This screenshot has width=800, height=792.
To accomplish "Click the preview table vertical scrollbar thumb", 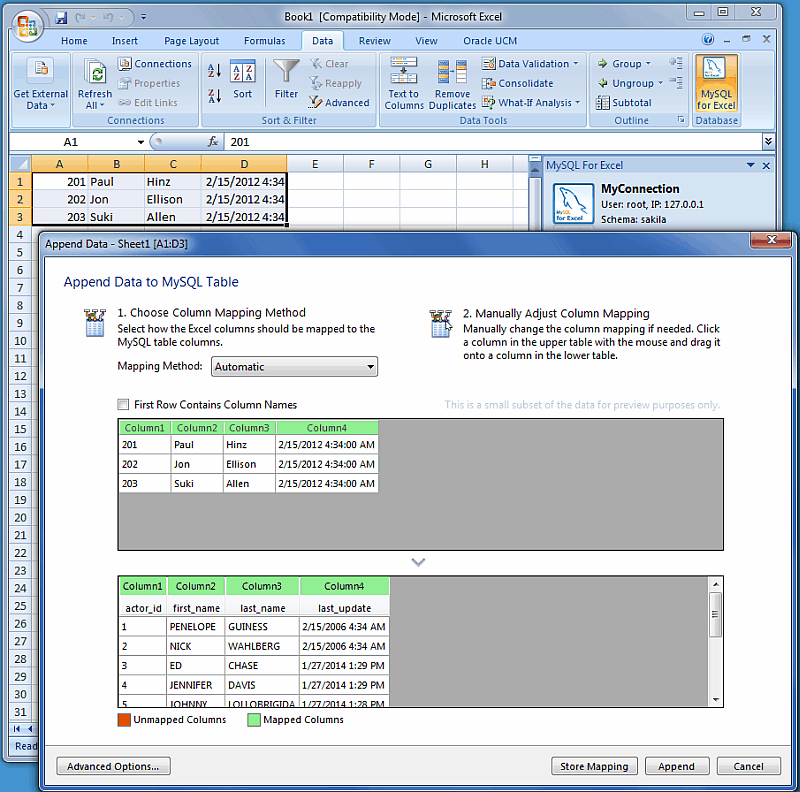I will pyautogui.click(x=715, y=614).
